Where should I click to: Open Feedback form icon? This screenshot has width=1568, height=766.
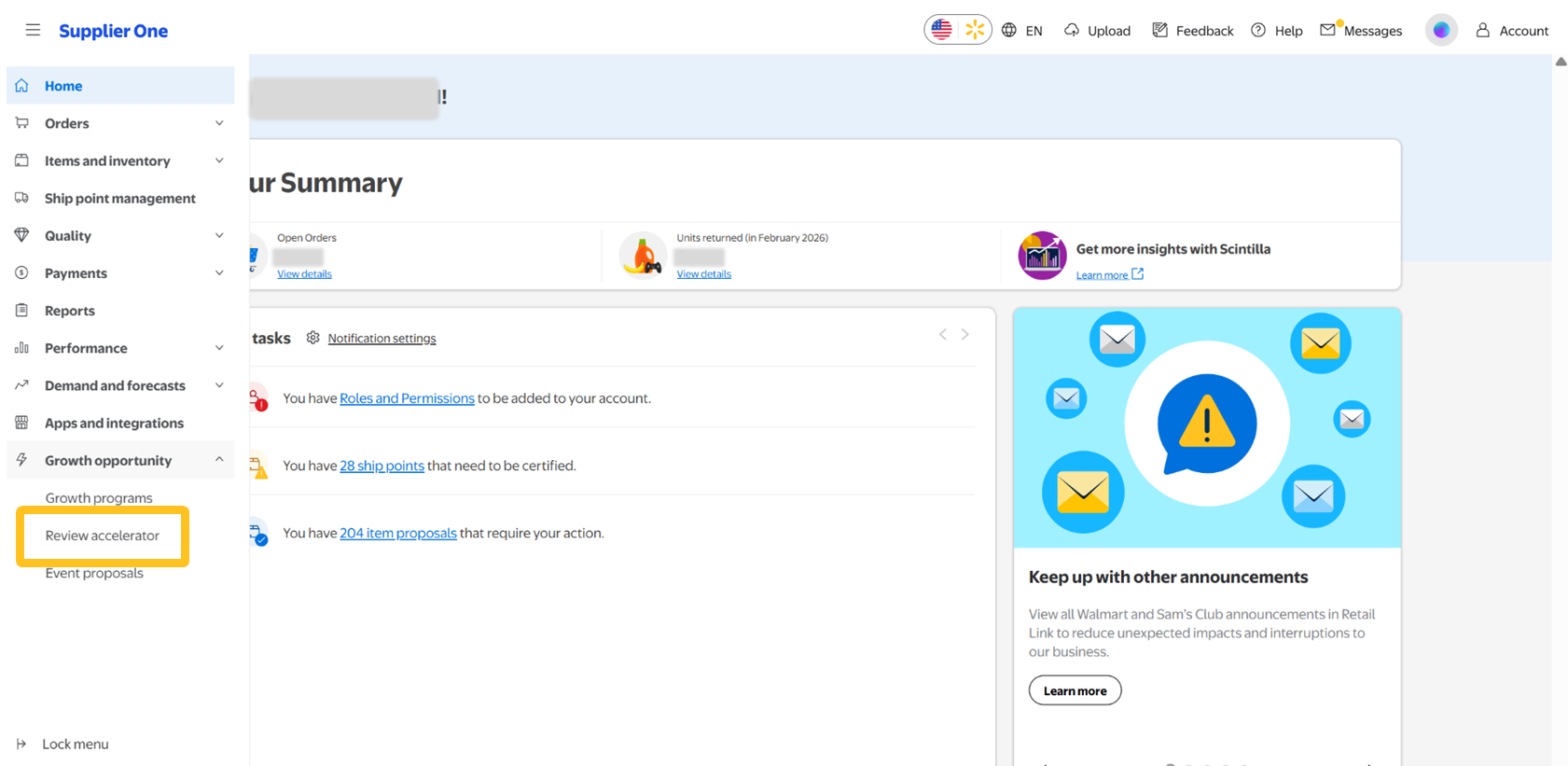(x=1159, y=30)
